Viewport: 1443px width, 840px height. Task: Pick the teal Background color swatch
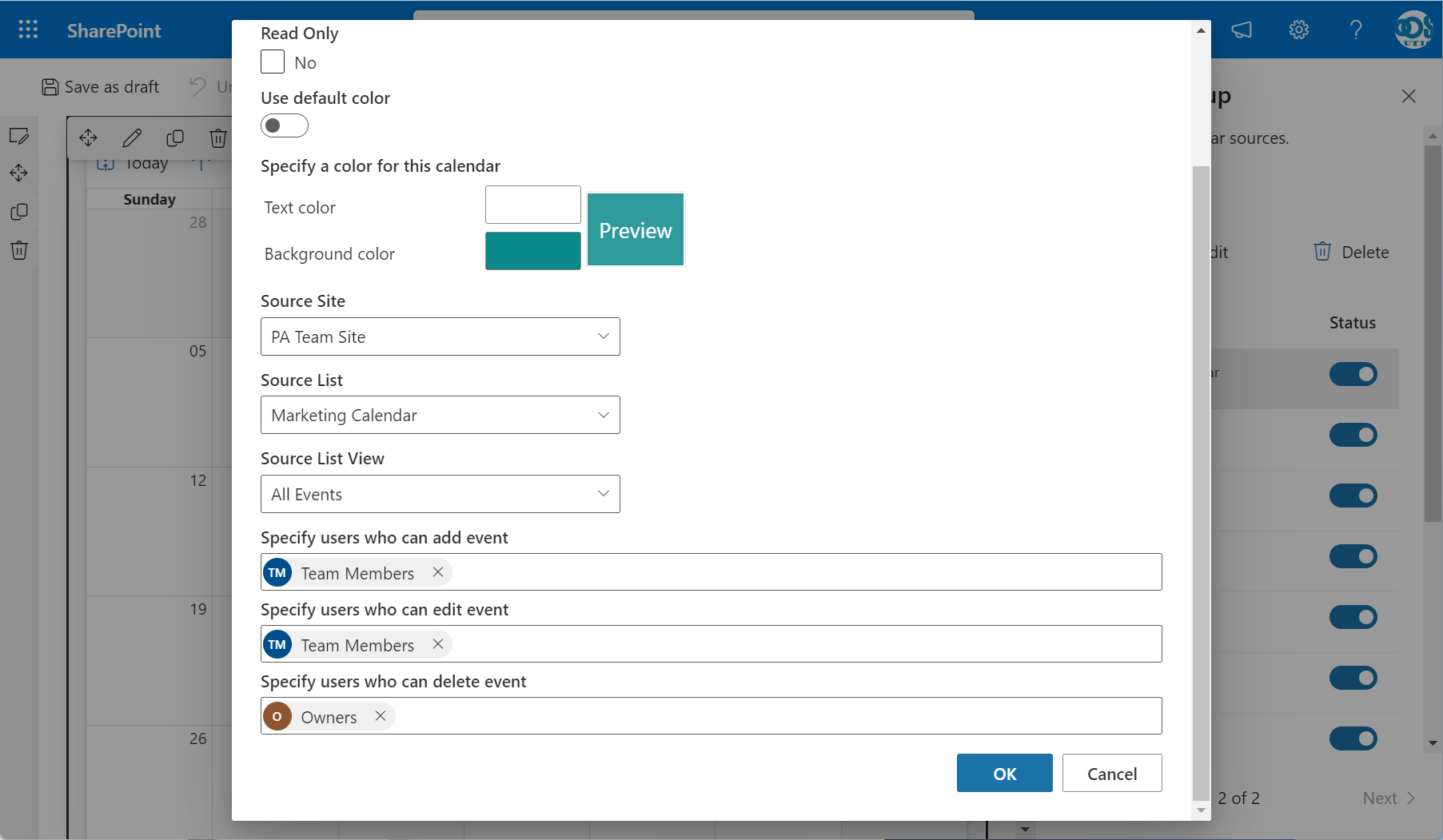tap(532, 251)
